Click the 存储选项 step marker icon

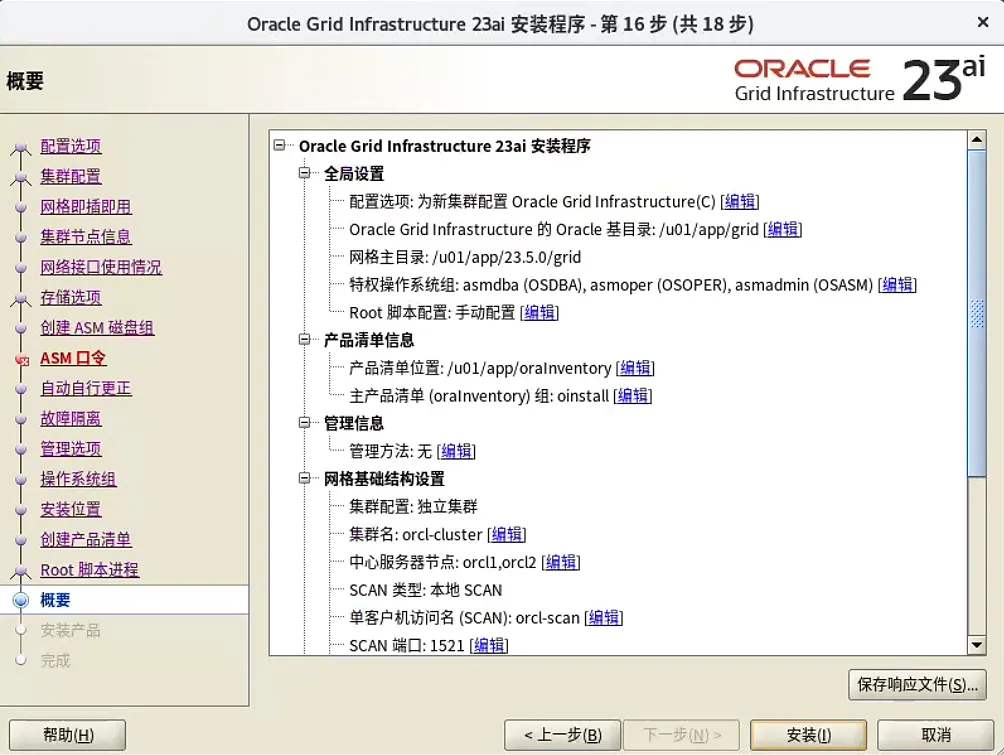pyautogui.click(x=22, y=297)
